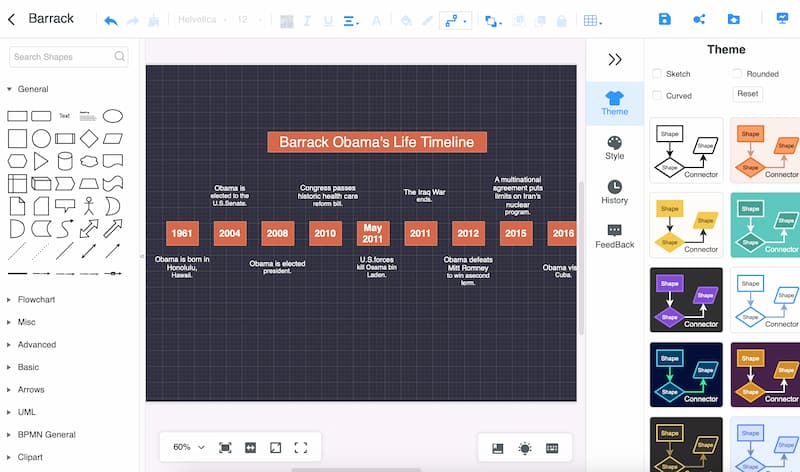
Task: Select the callout speech bubble shape
Action: pos(65,206)
